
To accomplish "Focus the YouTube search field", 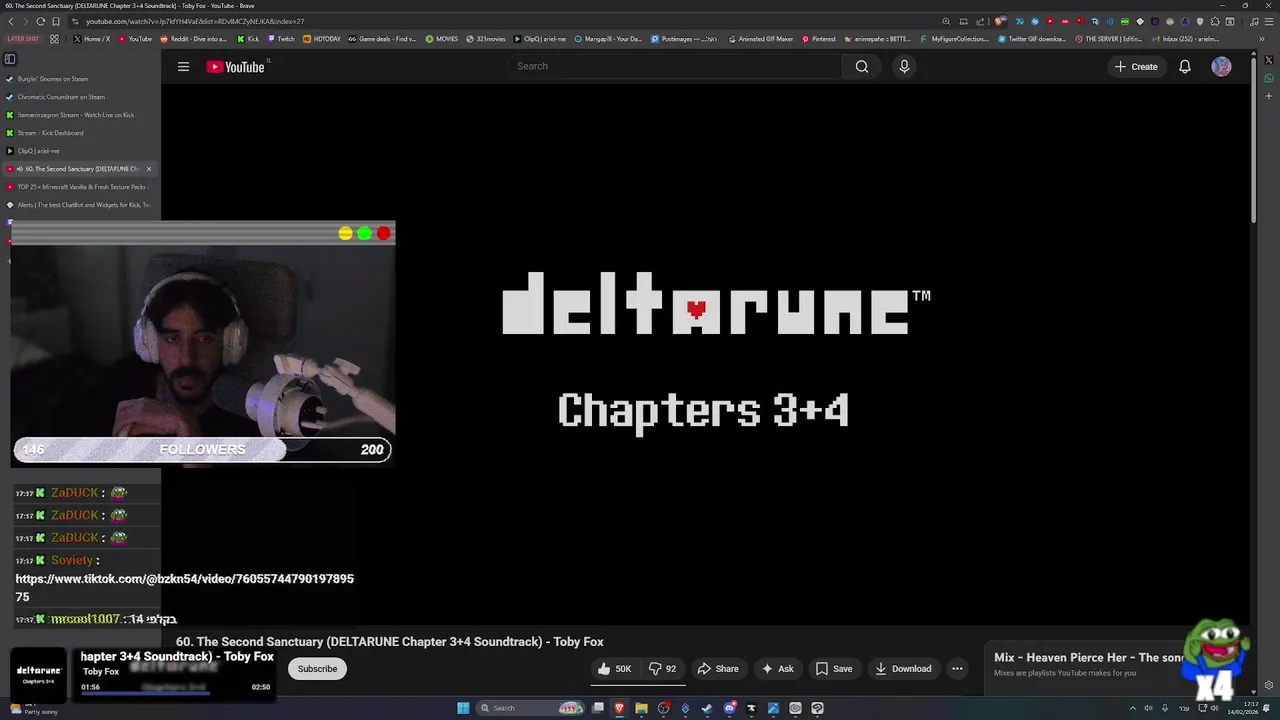I will click(676, 67).
